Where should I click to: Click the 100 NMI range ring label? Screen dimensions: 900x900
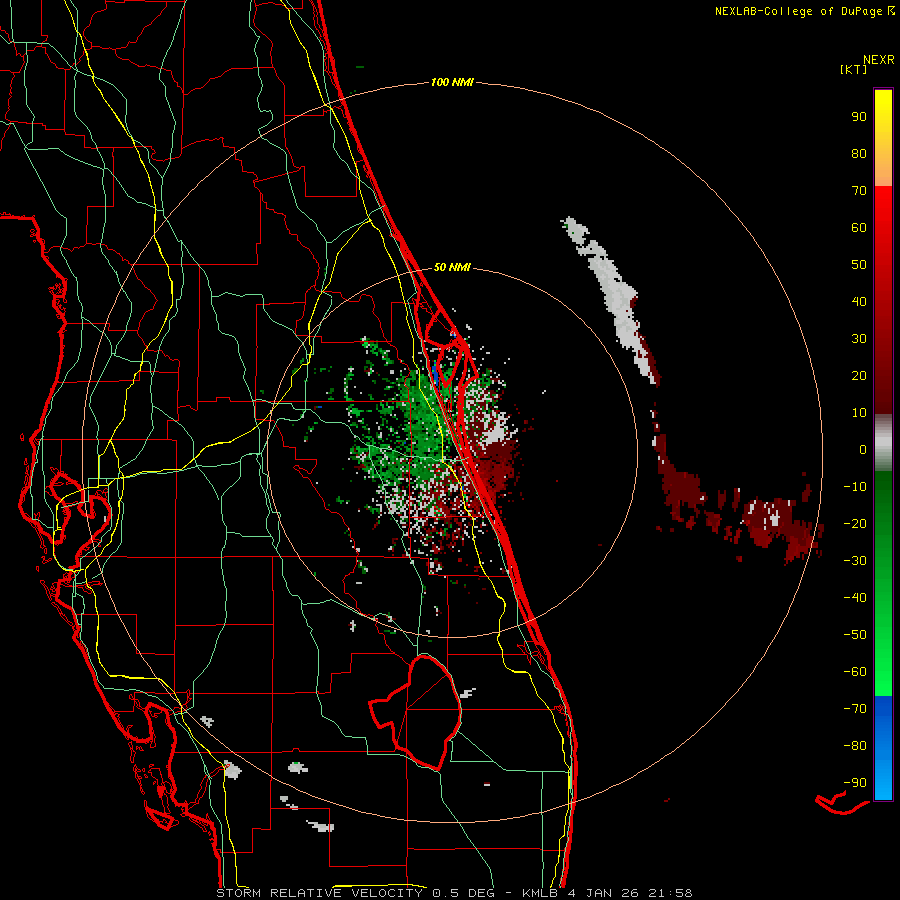[x=452, y=82]
